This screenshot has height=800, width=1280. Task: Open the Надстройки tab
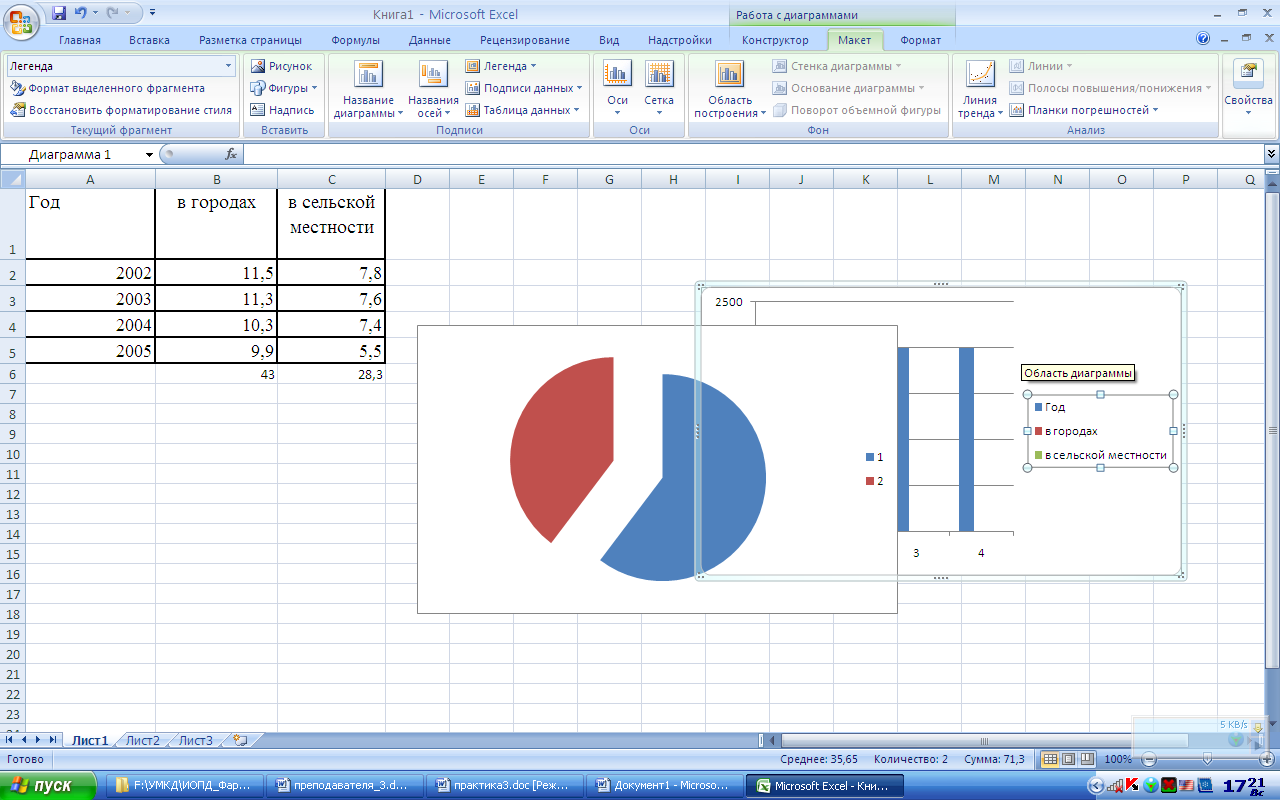tap(680, 40)
